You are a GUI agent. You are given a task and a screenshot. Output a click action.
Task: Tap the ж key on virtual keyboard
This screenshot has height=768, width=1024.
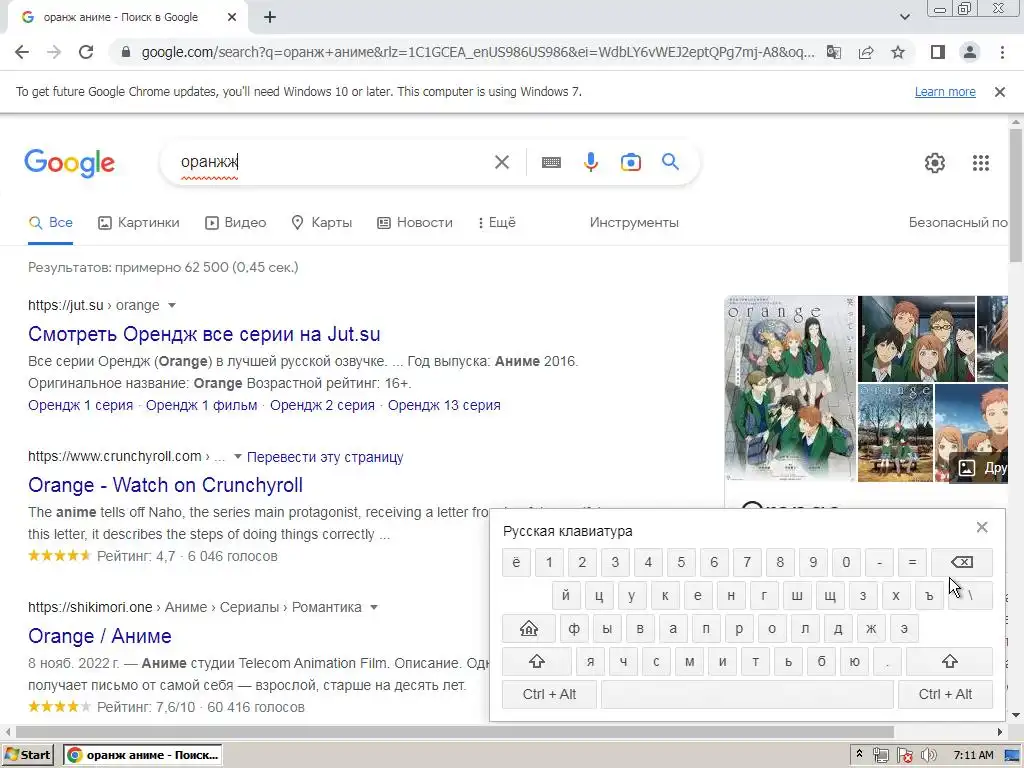pos(871,628)
